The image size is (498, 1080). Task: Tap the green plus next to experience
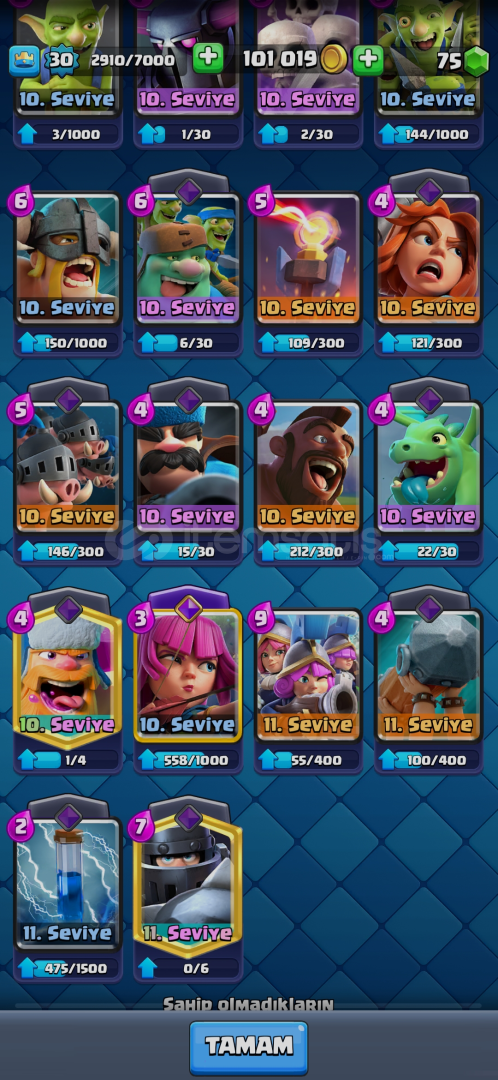click(x=208, y=60)
